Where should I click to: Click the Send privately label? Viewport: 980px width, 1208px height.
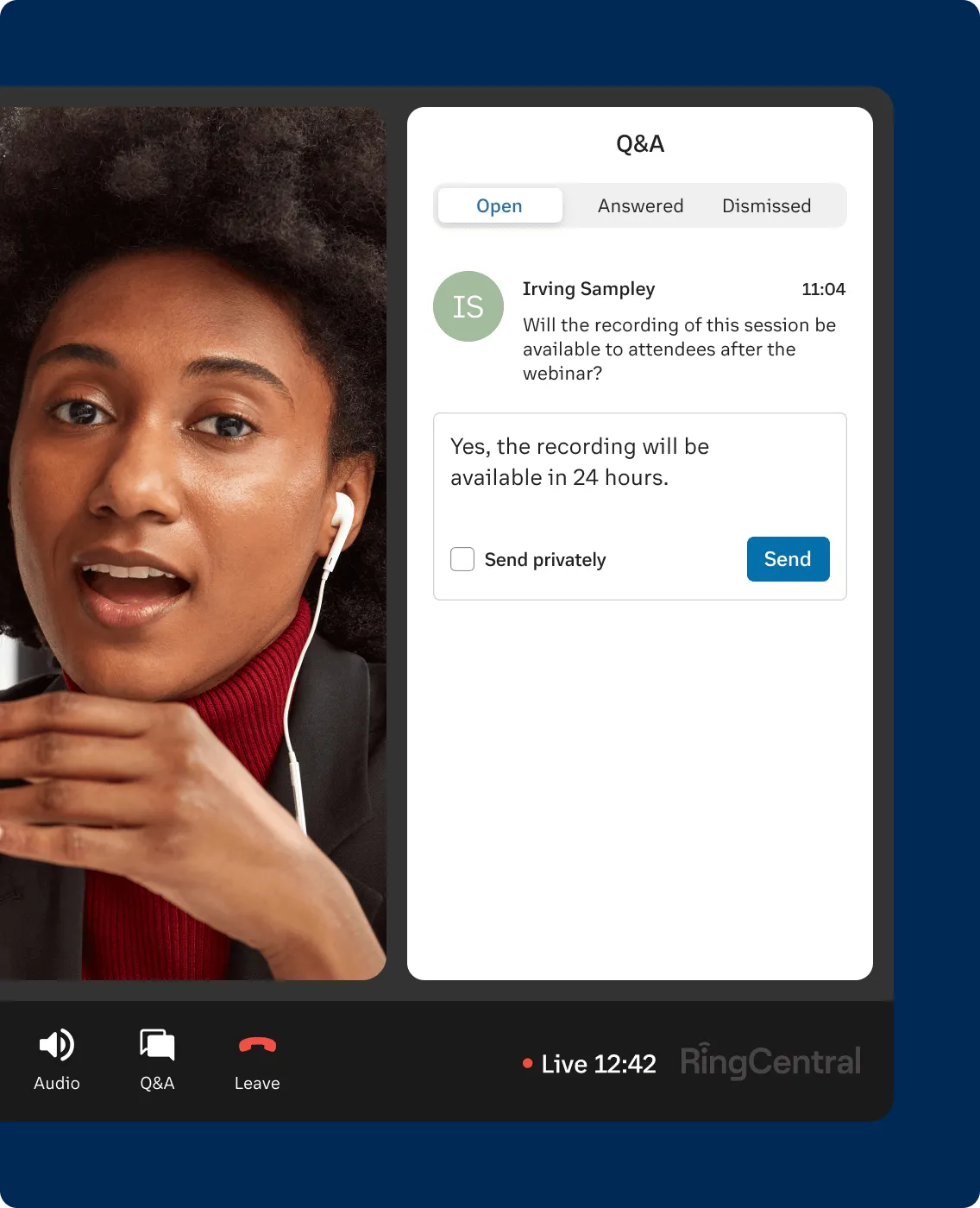(545, 560)
